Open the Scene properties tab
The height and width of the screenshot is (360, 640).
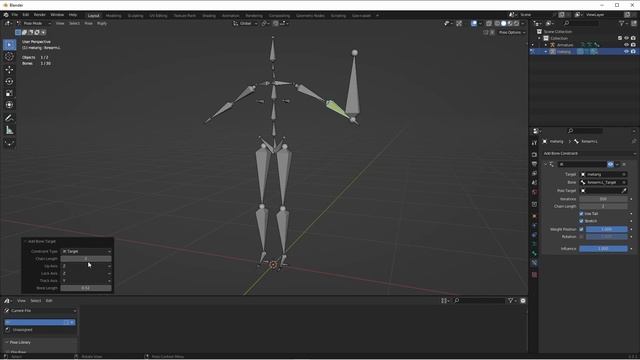(x=534, y=183)
